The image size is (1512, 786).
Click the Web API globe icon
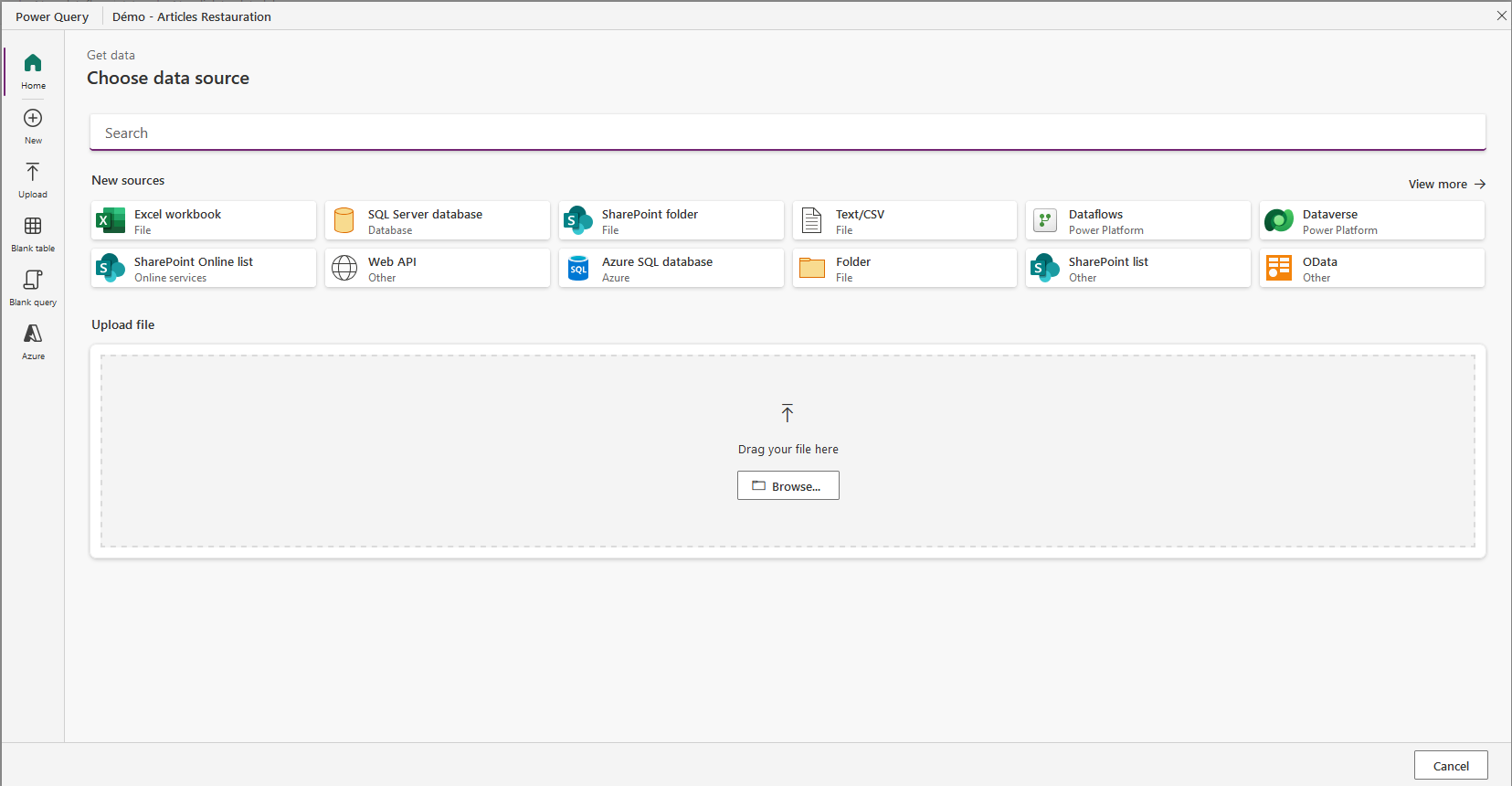pyautogui.click(x=344, y=268)
